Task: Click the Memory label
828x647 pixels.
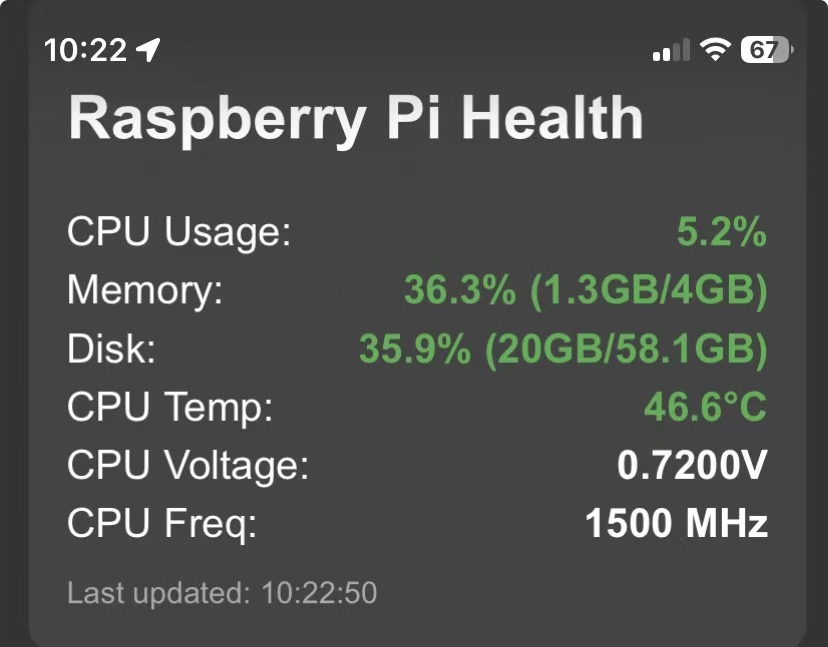Action: [145, 291]
